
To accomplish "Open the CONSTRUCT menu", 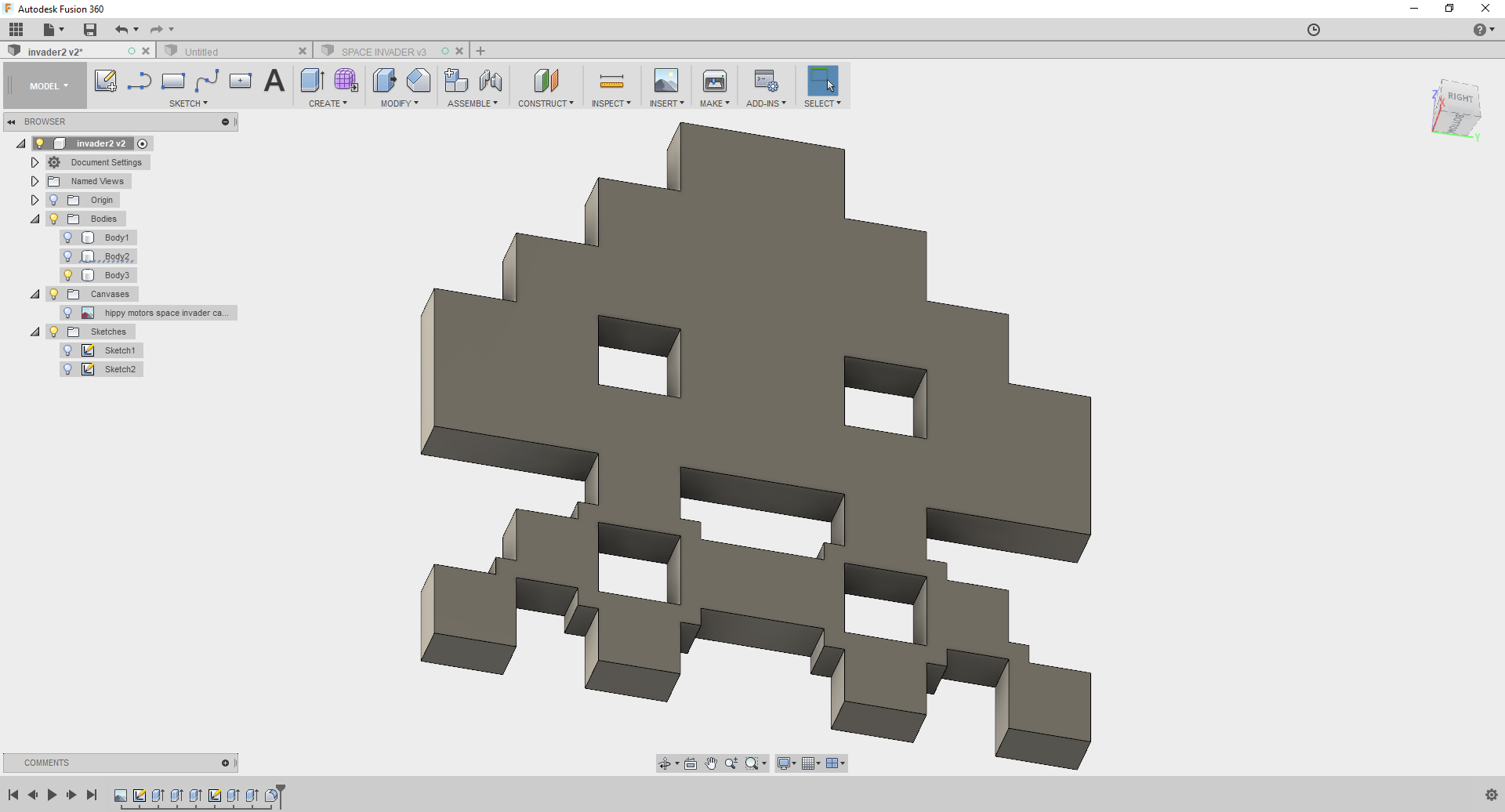I will (x=546, y=103).
